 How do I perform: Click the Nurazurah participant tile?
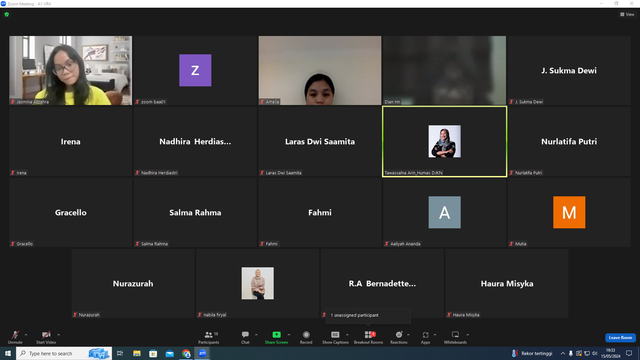(133, 283)
